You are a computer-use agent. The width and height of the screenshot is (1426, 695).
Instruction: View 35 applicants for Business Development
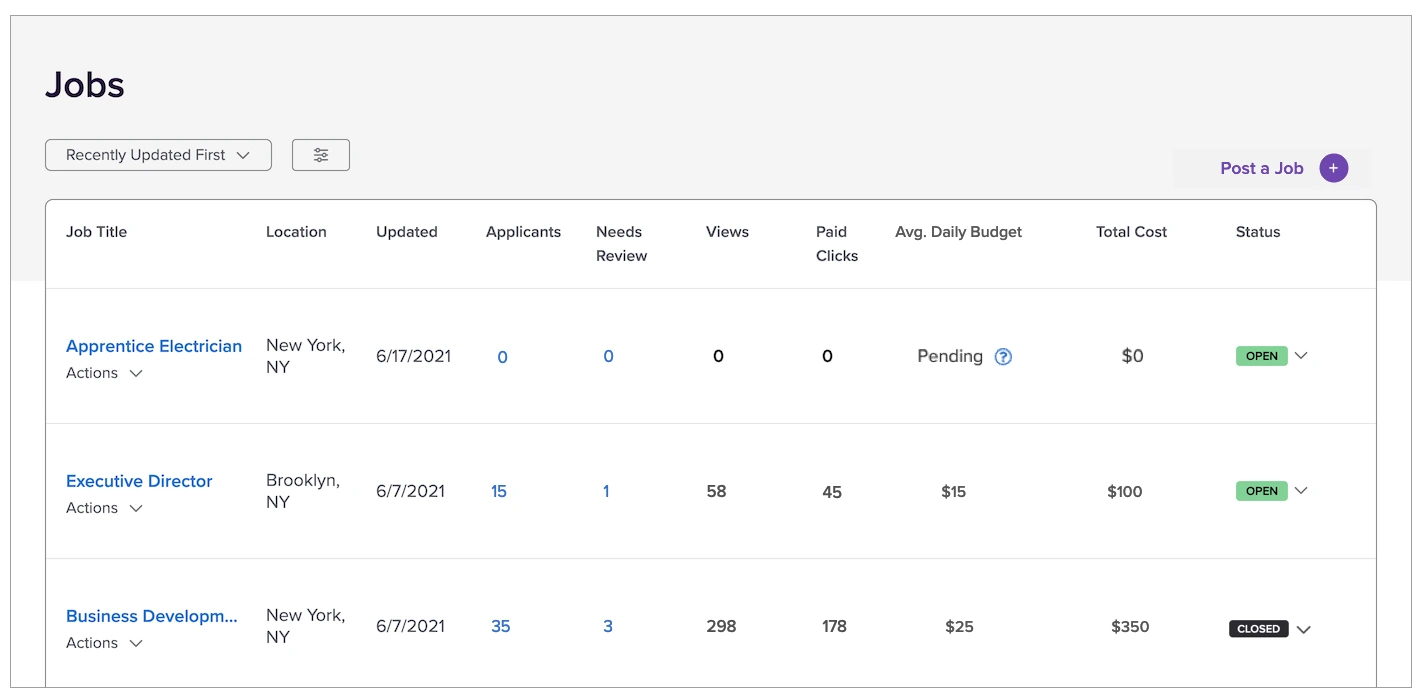pos(500,626)
